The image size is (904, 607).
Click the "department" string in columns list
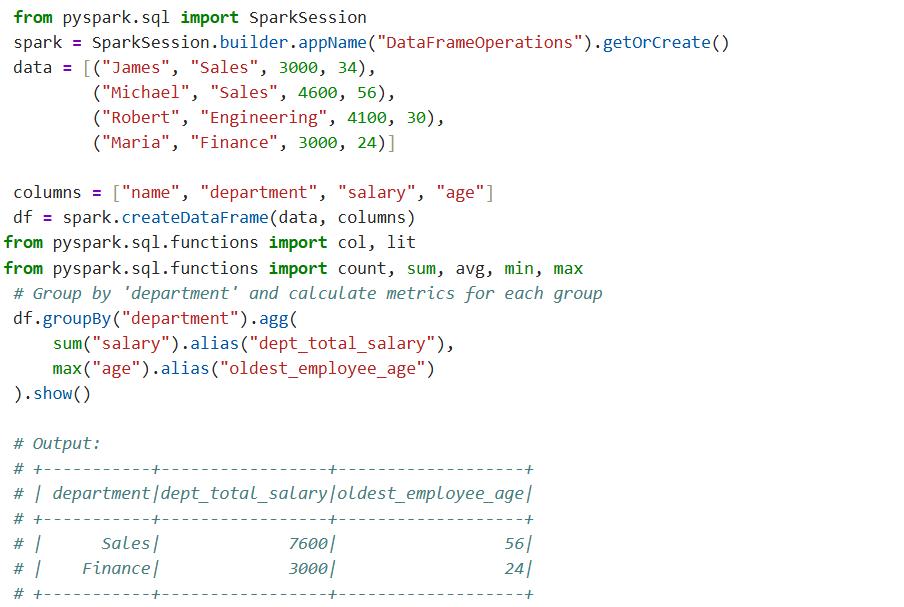tap(258, 193)
